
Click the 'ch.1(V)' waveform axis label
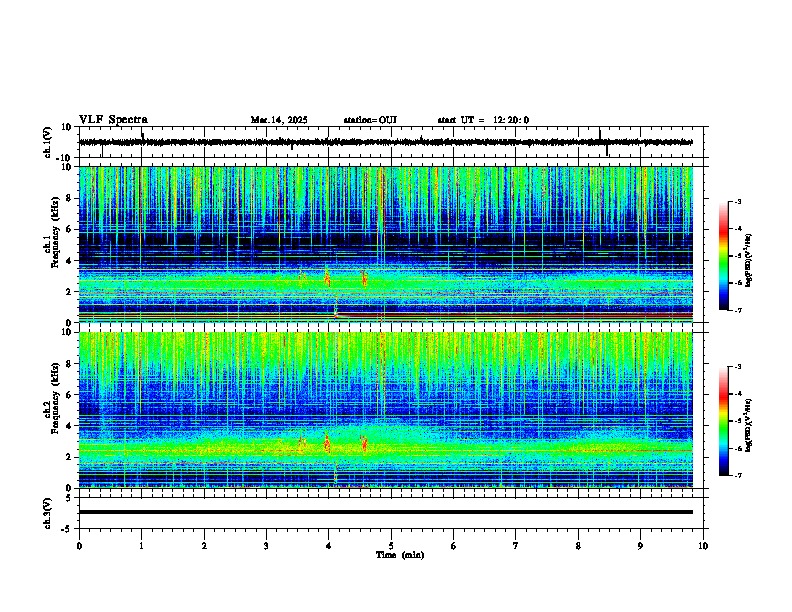(48, 142)
